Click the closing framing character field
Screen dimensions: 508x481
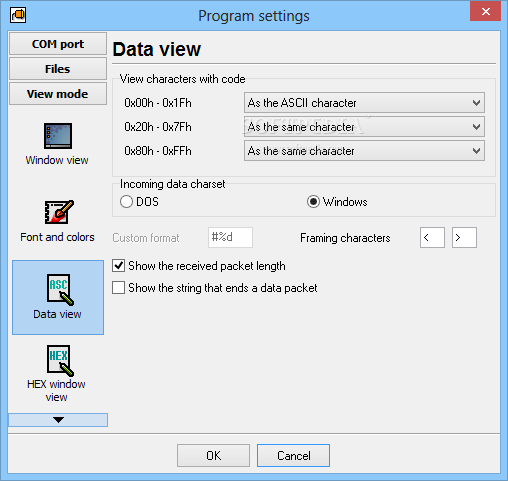(x=464, y=237)
